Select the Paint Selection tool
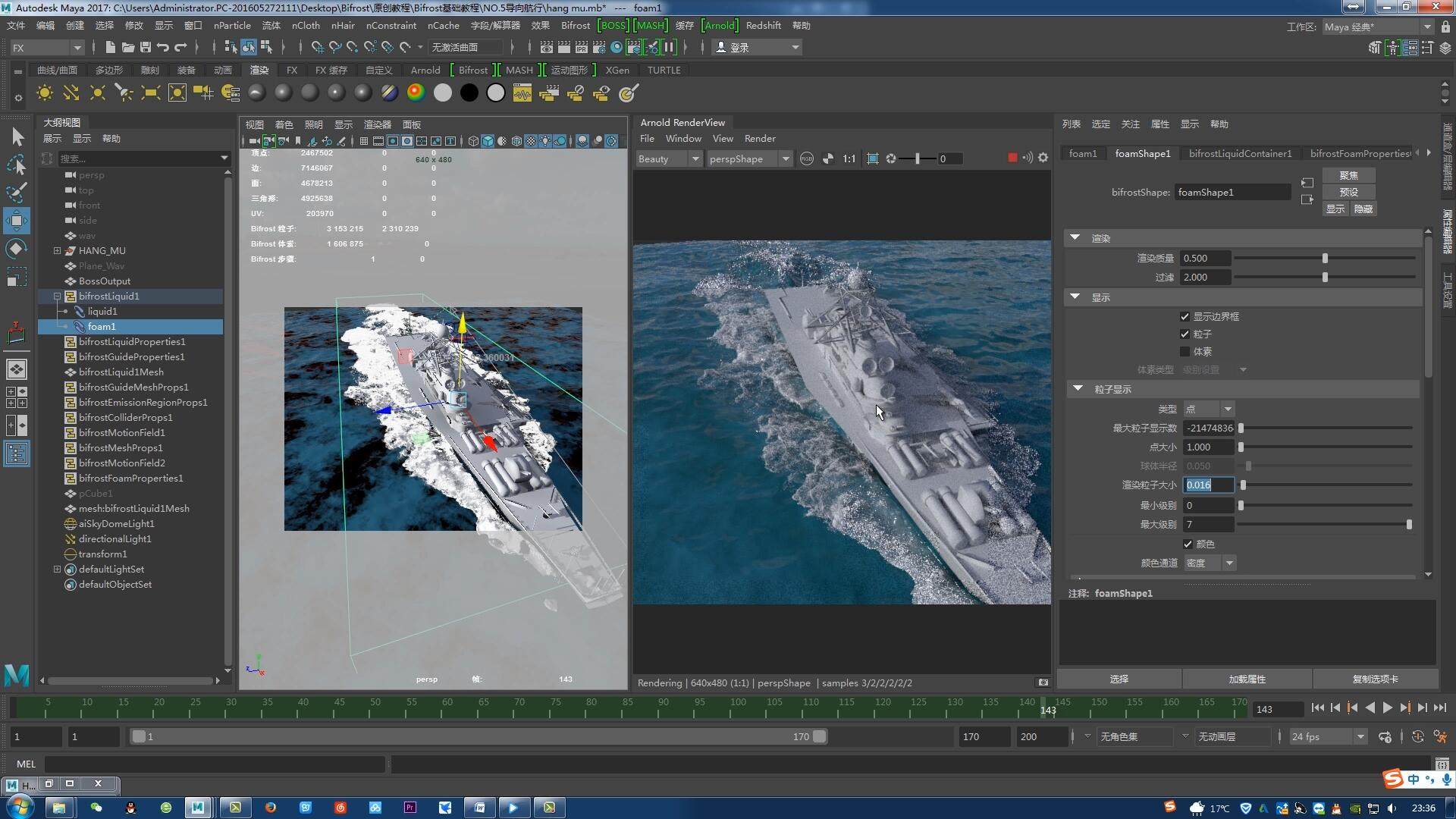 coord(16,193)
